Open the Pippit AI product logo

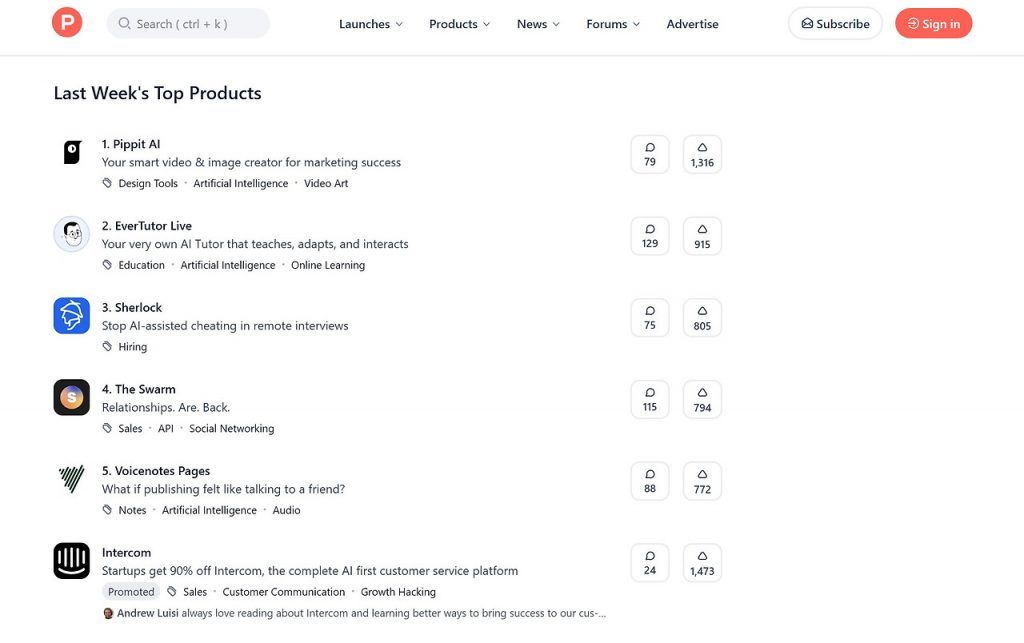(x=72, y=153)
